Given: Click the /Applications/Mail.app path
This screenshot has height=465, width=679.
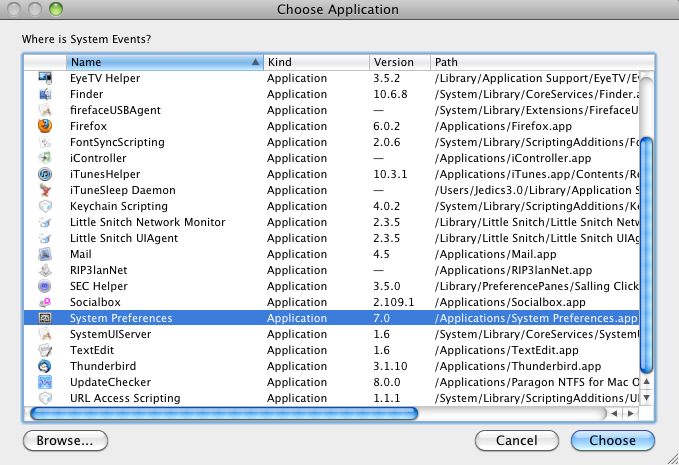Looking at the screenshot, I should pos(496,255).
